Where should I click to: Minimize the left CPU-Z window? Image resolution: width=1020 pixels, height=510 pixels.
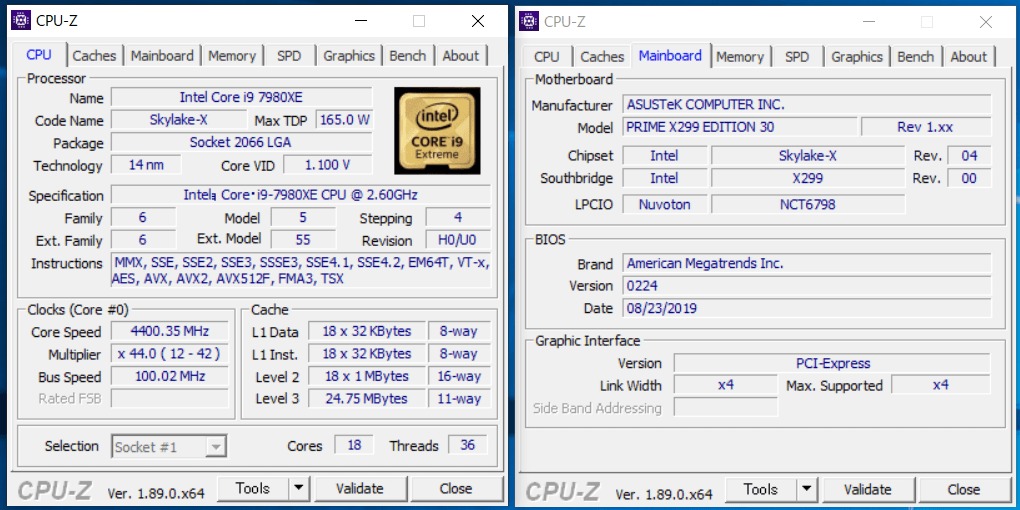tap(361, 21)
